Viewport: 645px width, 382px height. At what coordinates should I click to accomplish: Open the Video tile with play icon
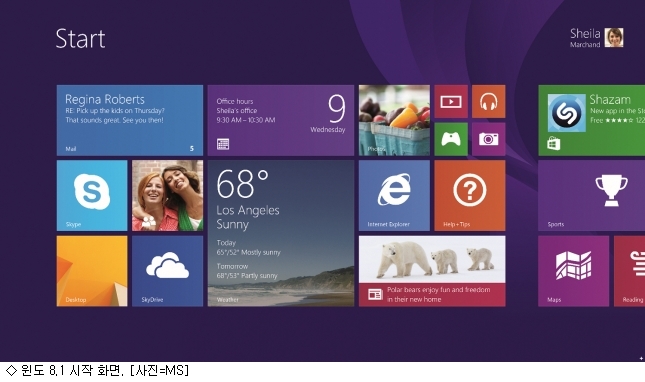coord(451,102)
